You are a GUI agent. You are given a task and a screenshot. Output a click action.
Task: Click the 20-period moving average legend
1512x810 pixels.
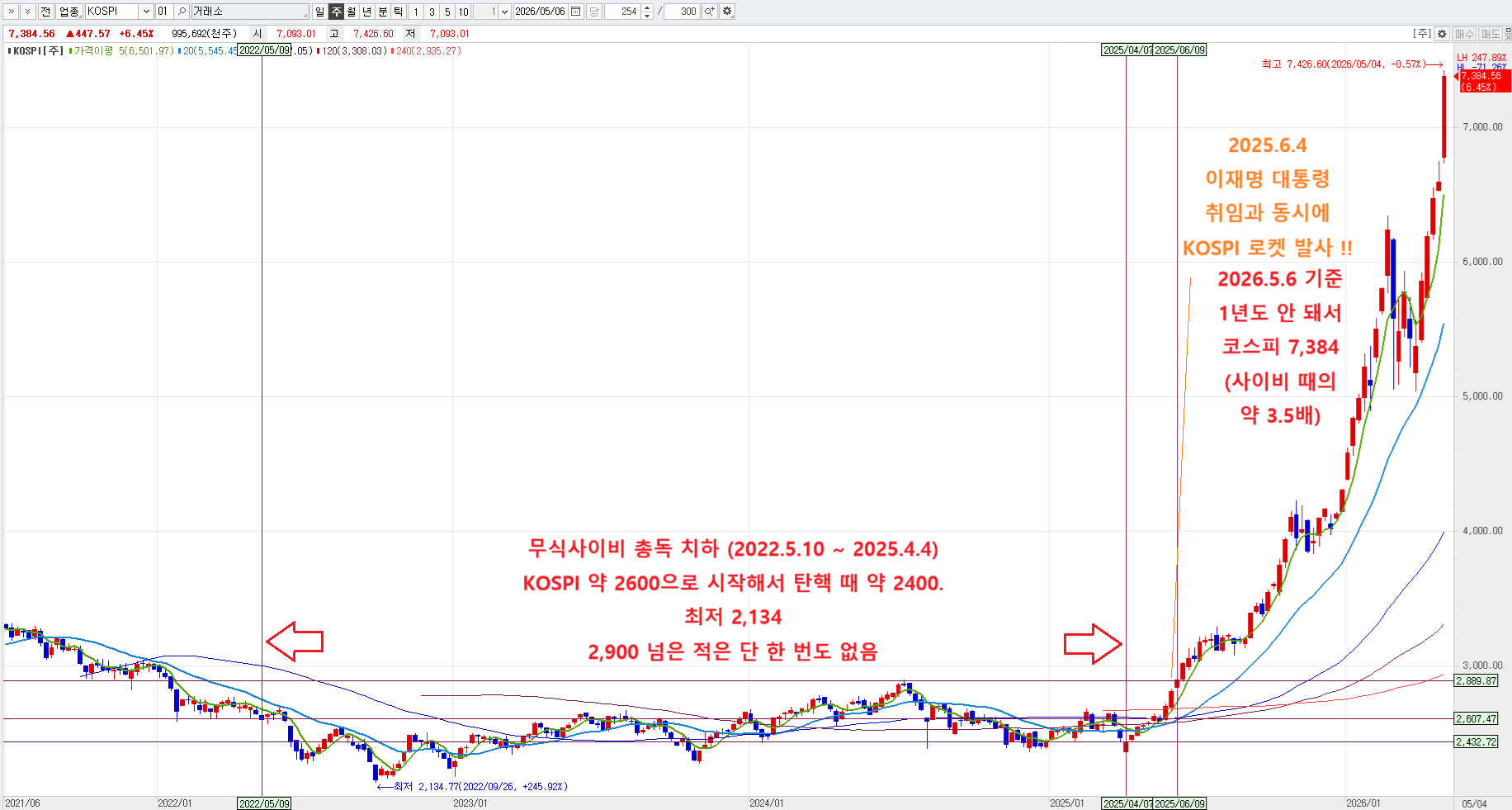210,50
